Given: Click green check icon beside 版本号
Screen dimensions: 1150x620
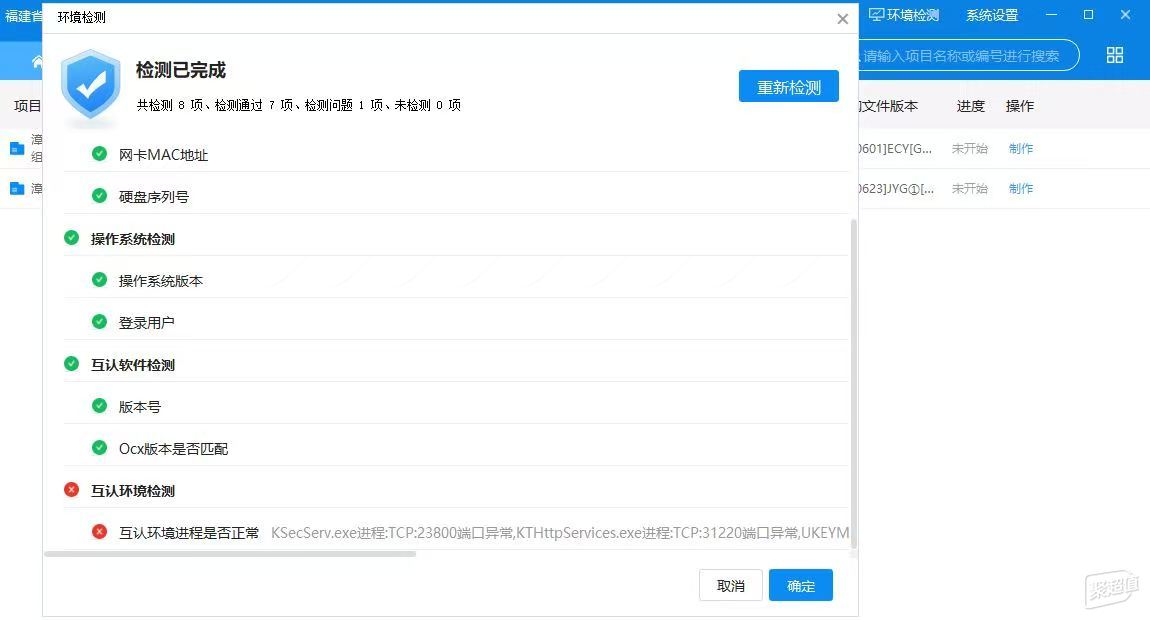Looking at the screenshot, I should (x=100, y=406).
